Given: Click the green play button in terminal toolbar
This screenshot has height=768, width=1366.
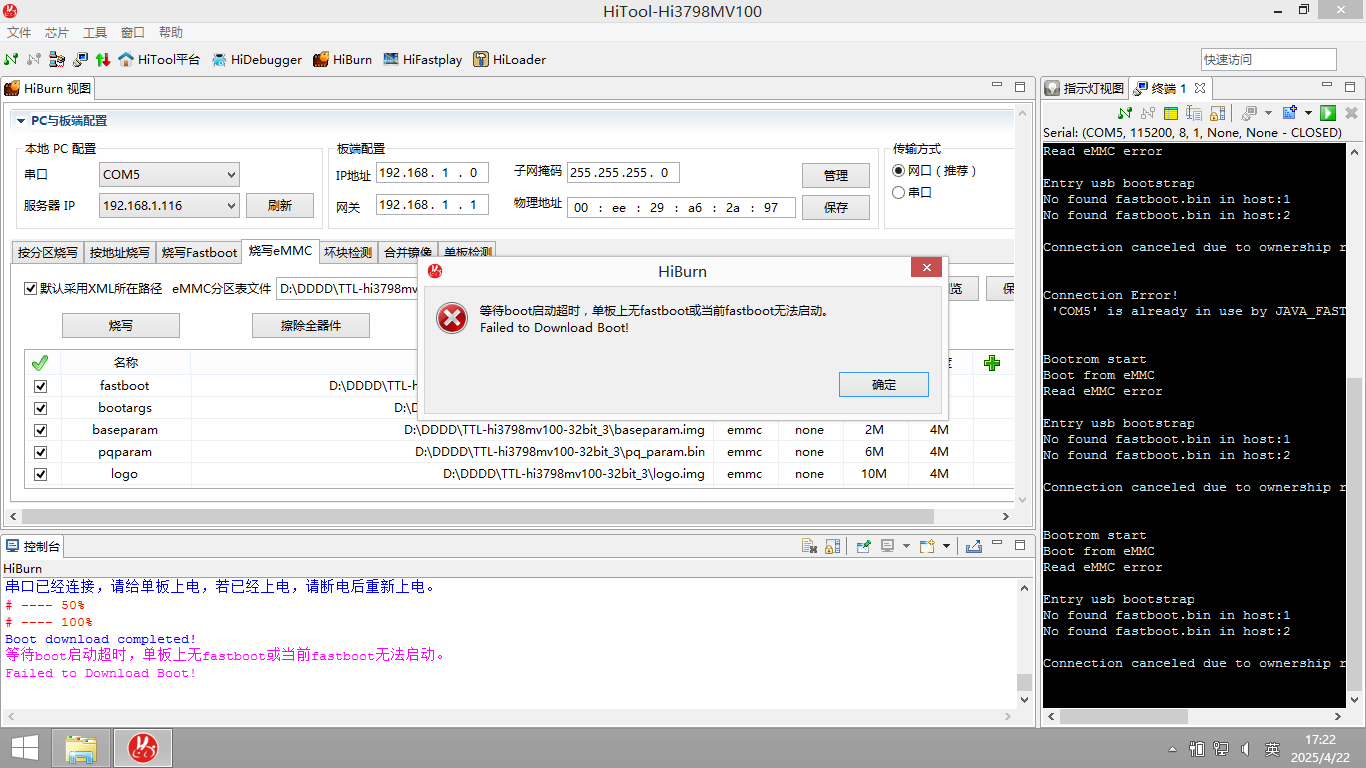Looking at the screenshot, I should (x=1328, y=113).
